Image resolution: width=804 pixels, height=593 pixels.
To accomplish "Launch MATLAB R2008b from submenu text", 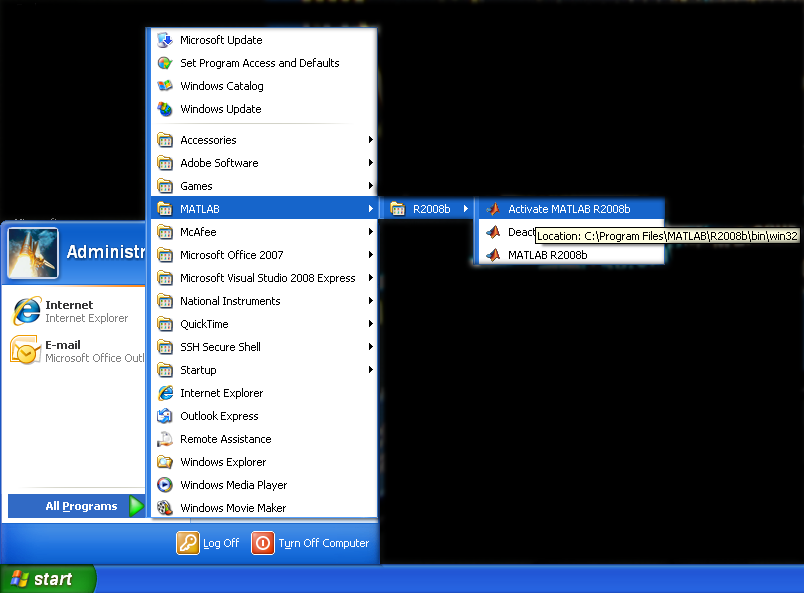I will click(547, 255).
